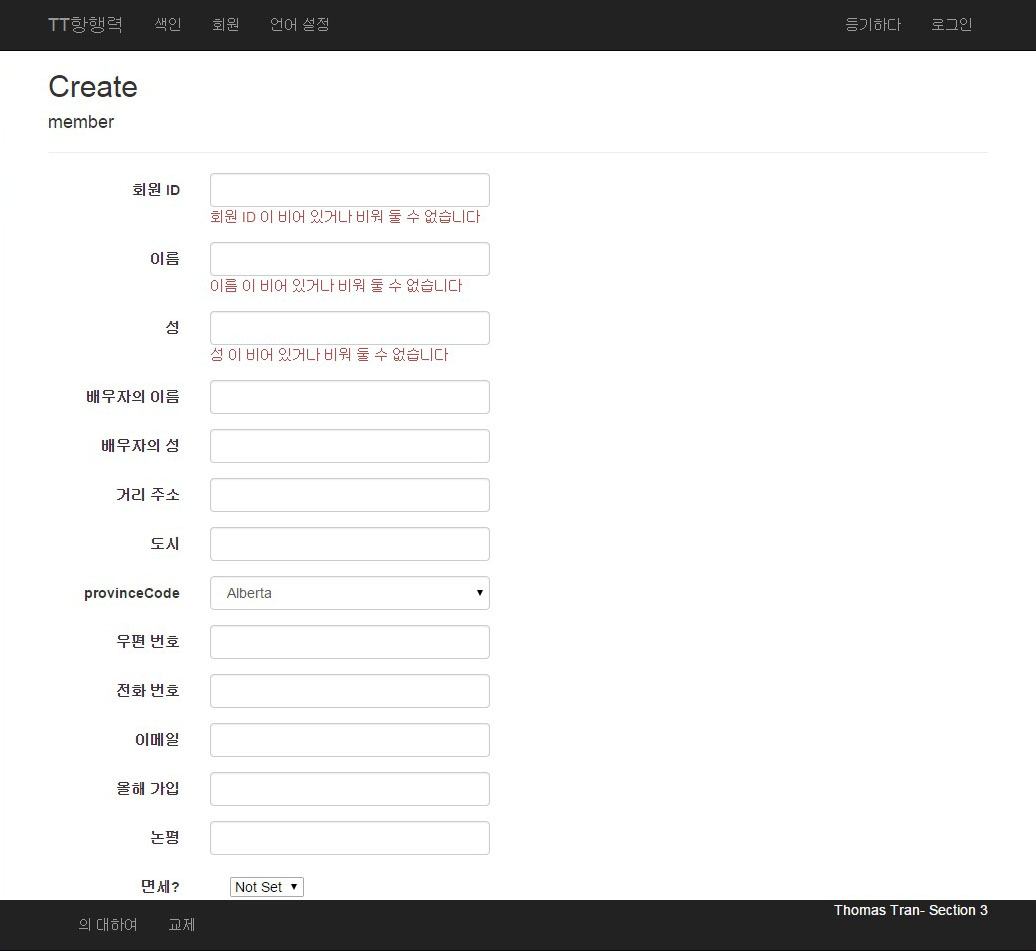Click the 의 대하여 footer link
The height and width of the screenshot is (951, 1036).
pyautogui.click(x=108, y=925)
